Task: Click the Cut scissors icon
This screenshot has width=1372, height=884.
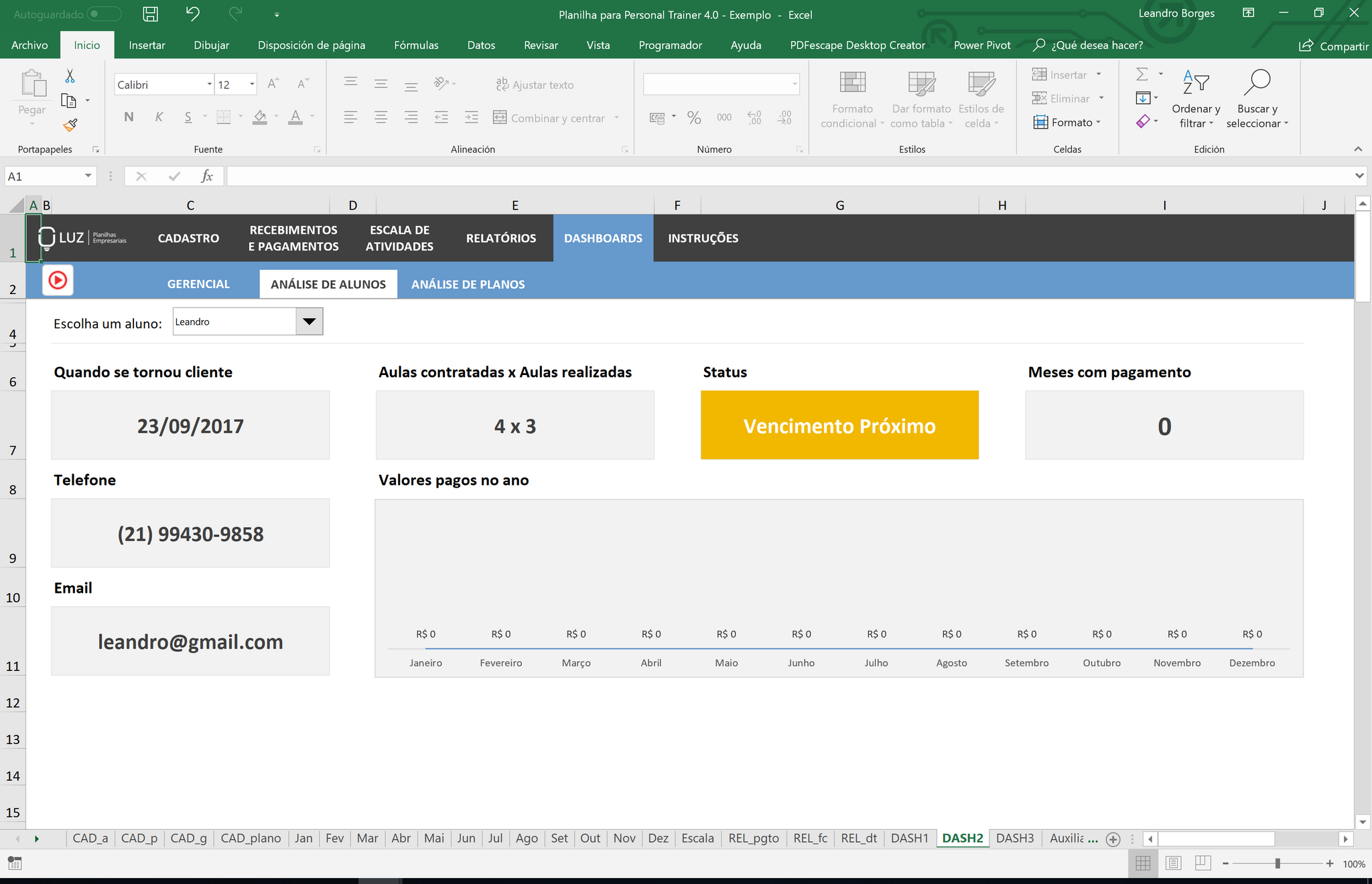Action: [x=70, y=76]
